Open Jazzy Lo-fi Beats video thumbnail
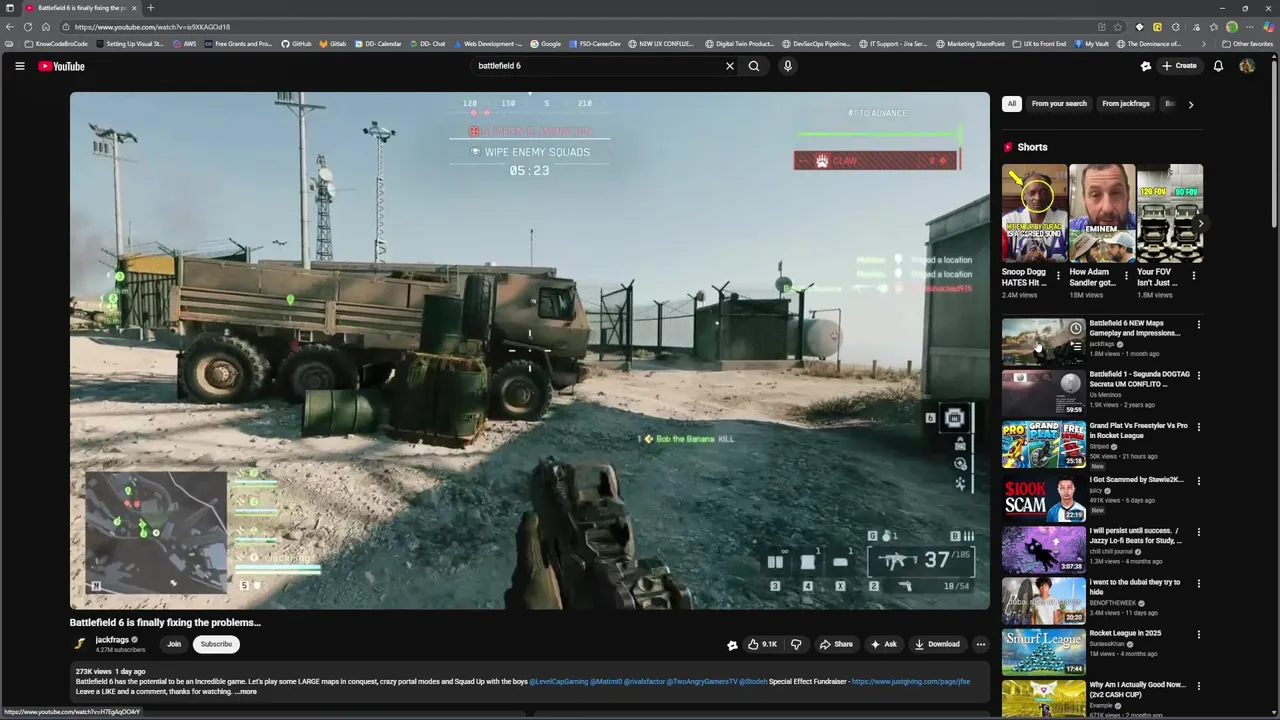The height and width of the screenshot is (720, 1280). [x=1043, y=549]
